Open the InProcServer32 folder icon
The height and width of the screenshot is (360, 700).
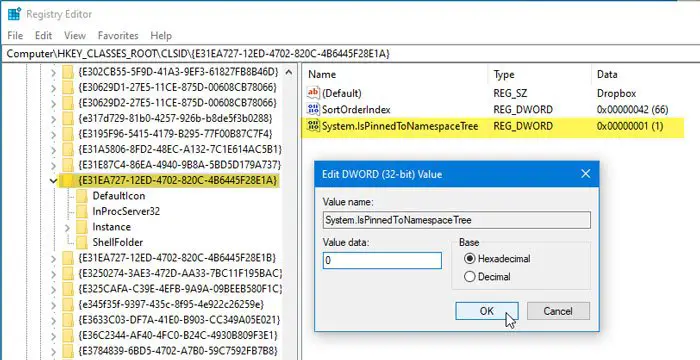tap(82, 211)
